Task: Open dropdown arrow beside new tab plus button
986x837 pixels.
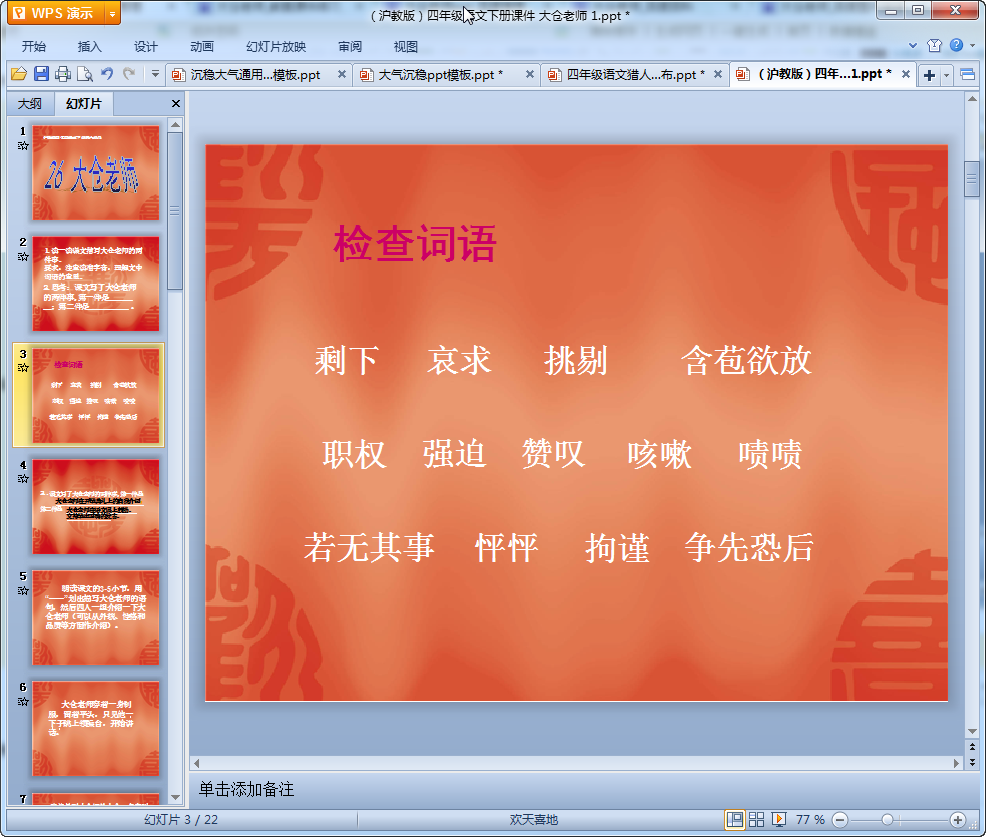Action: (x=946, y=75)
